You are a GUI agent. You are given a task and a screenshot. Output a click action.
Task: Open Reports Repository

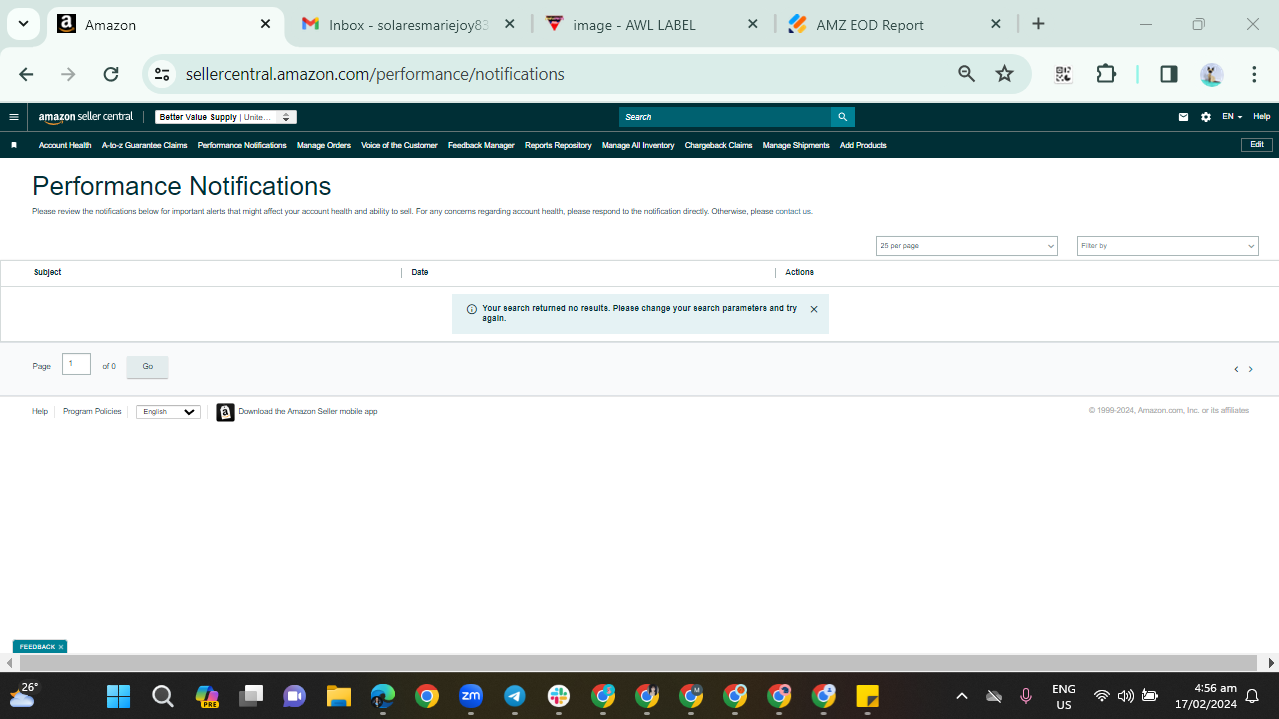click(558, 145)
